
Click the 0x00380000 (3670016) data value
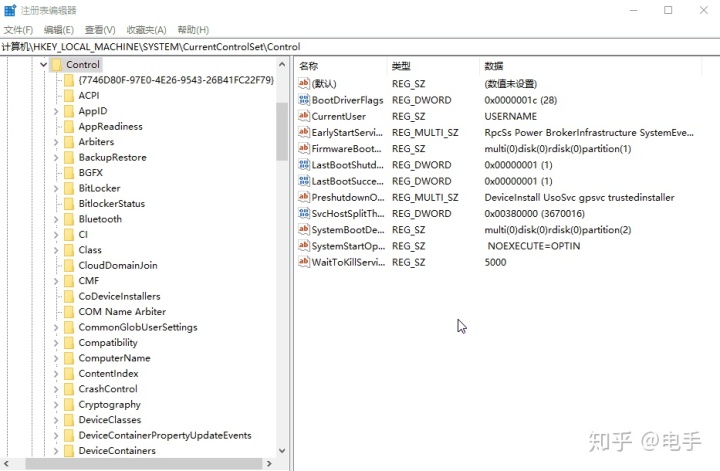click(534, 213)
